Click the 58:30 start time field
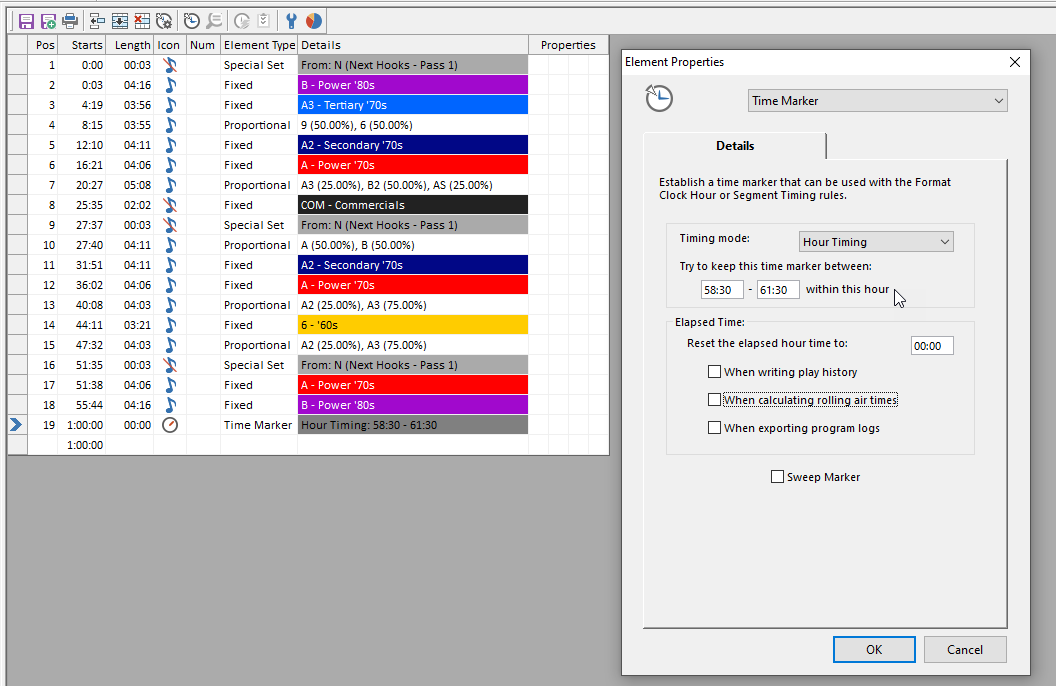Image resolution: width=1056 pixels, height=686 pixels. coord(722,289)
